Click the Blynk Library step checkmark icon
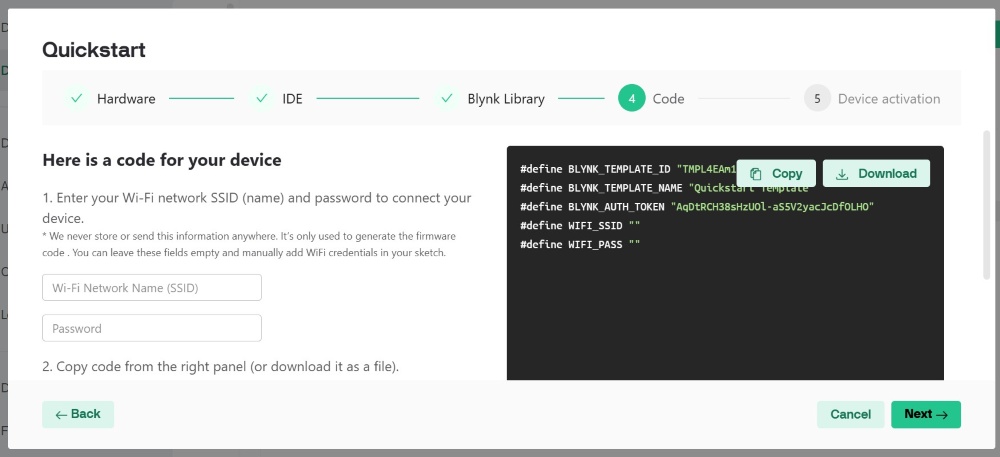The width and height of the screenshot is (1000, 457). pos(447,98)
